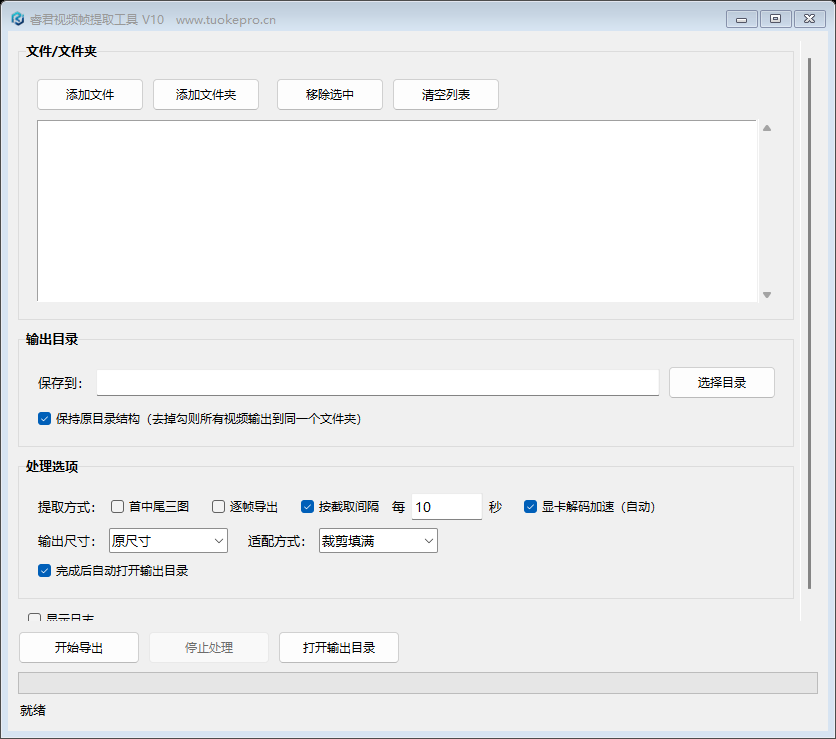Toggle 保持原目录结构 checkbox
Viewport: 836px width, 739px height.
coord(44,419)
